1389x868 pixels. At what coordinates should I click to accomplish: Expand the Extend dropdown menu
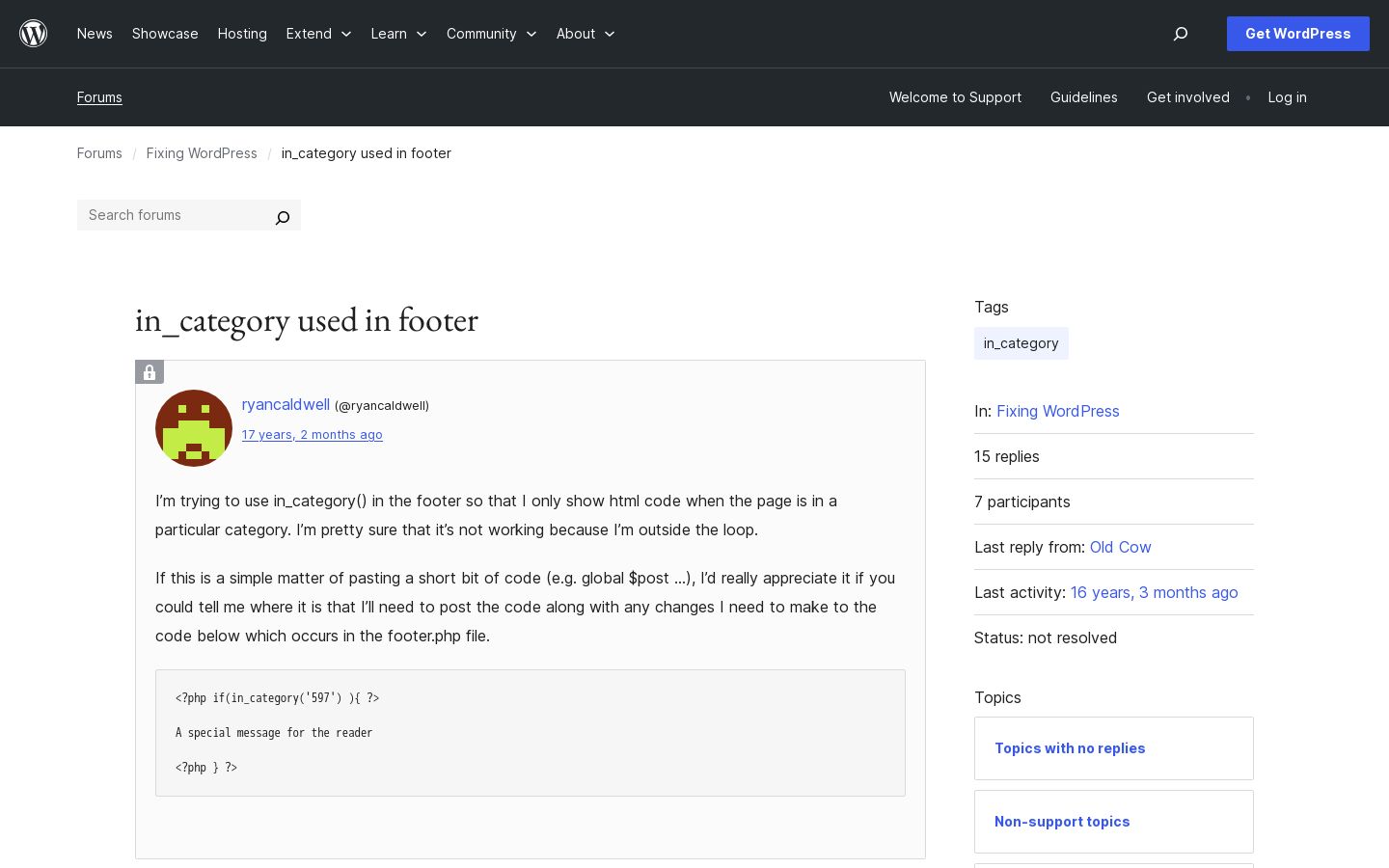[x=318, y=34]
